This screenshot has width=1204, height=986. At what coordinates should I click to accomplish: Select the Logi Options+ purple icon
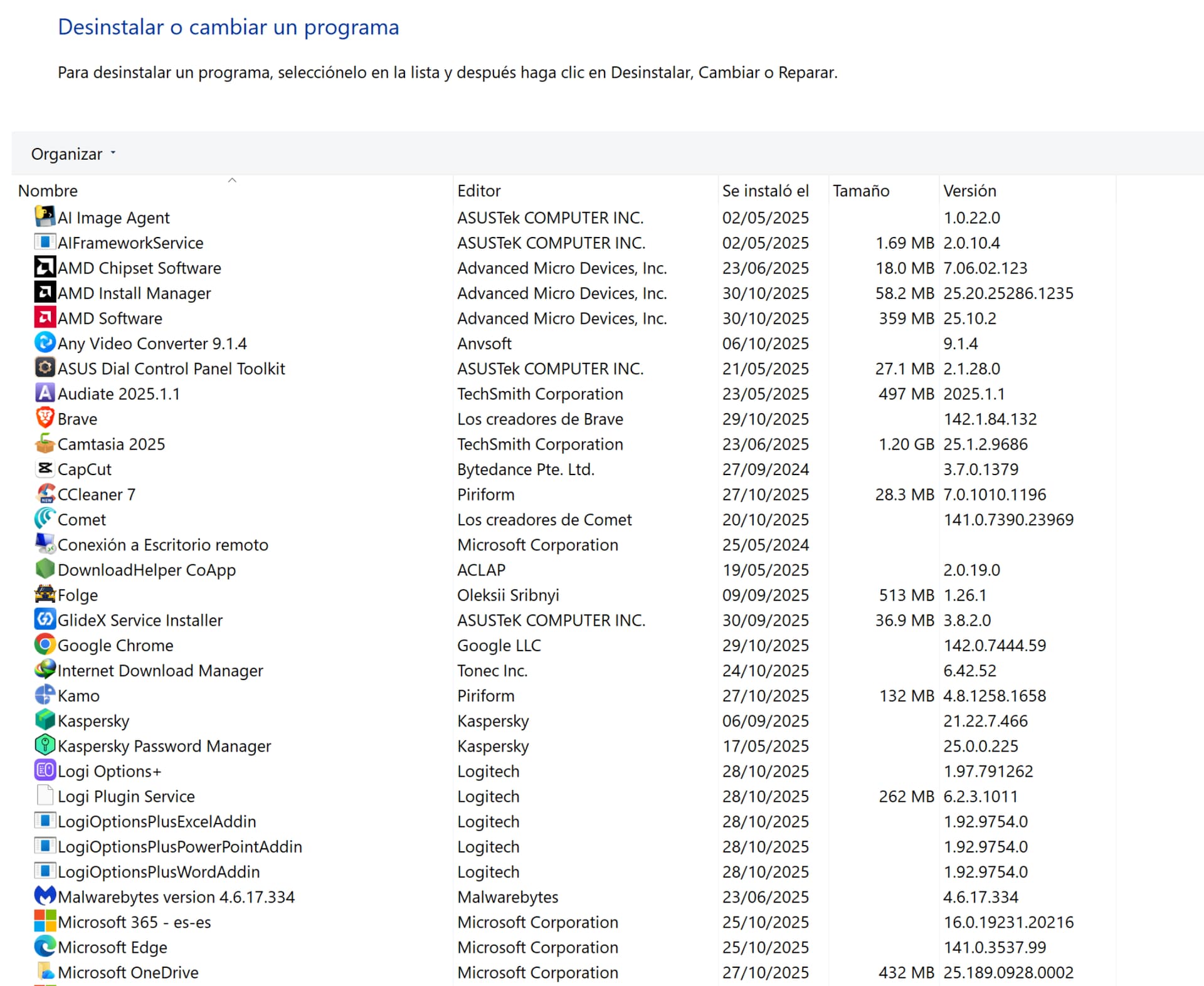point(45,770)
